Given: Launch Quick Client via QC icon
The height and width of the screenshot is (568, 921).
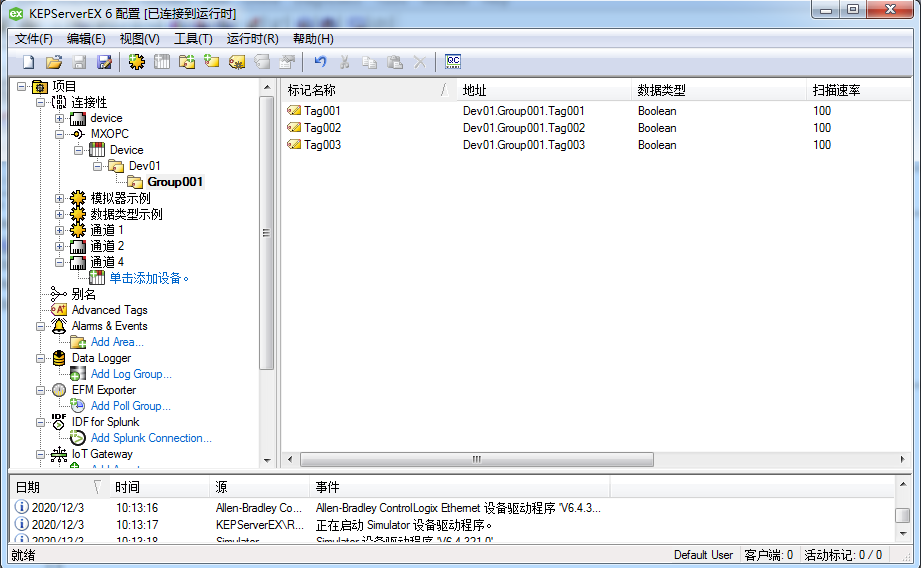Looking at the screenshot, I should coord(453,62).
